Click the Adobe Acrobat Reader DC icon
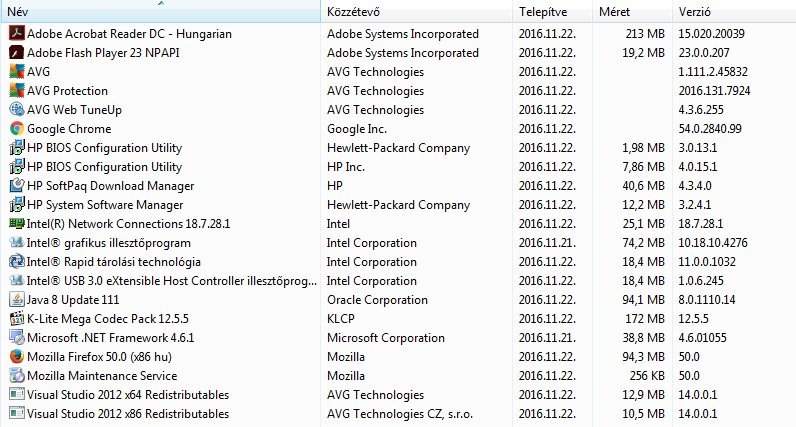796x427 pixels. pyautogui.click(x=16, y=33)
